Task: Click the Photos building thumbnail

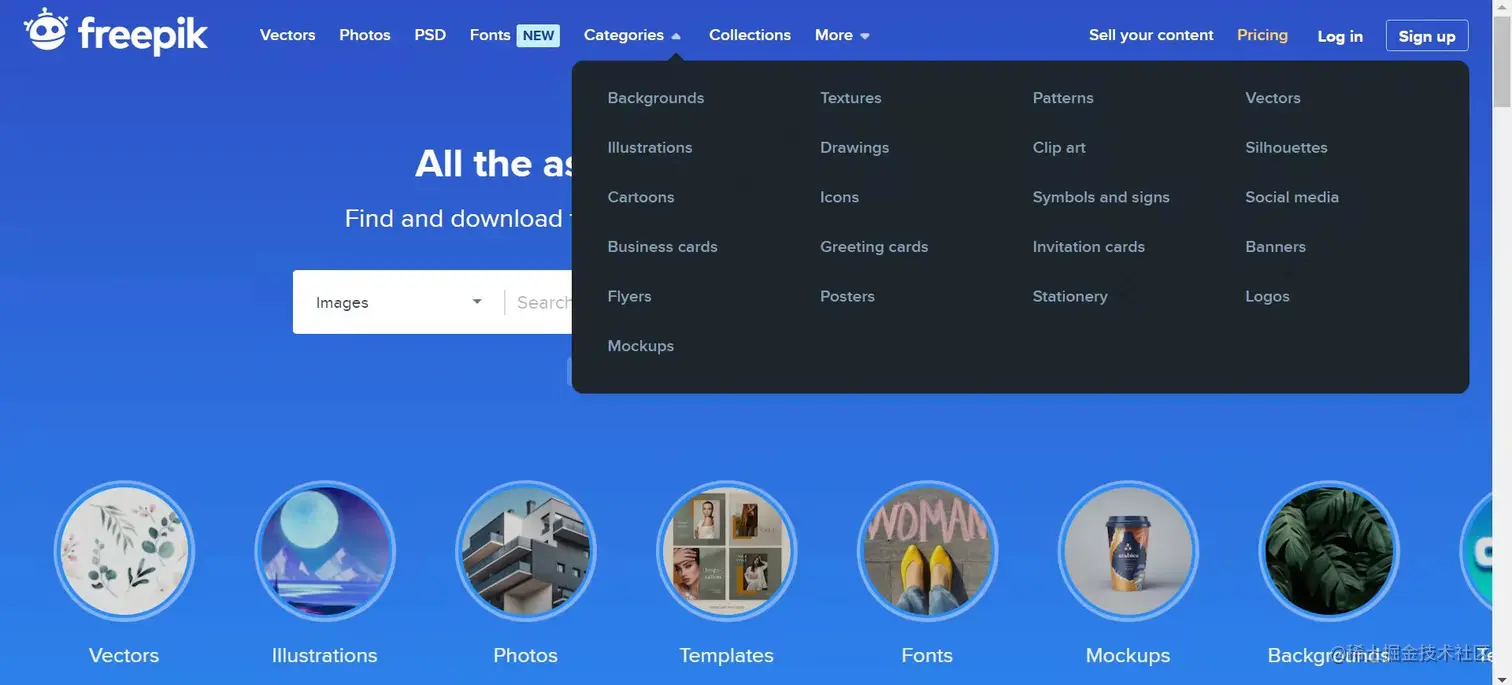Action: [526, 551]
